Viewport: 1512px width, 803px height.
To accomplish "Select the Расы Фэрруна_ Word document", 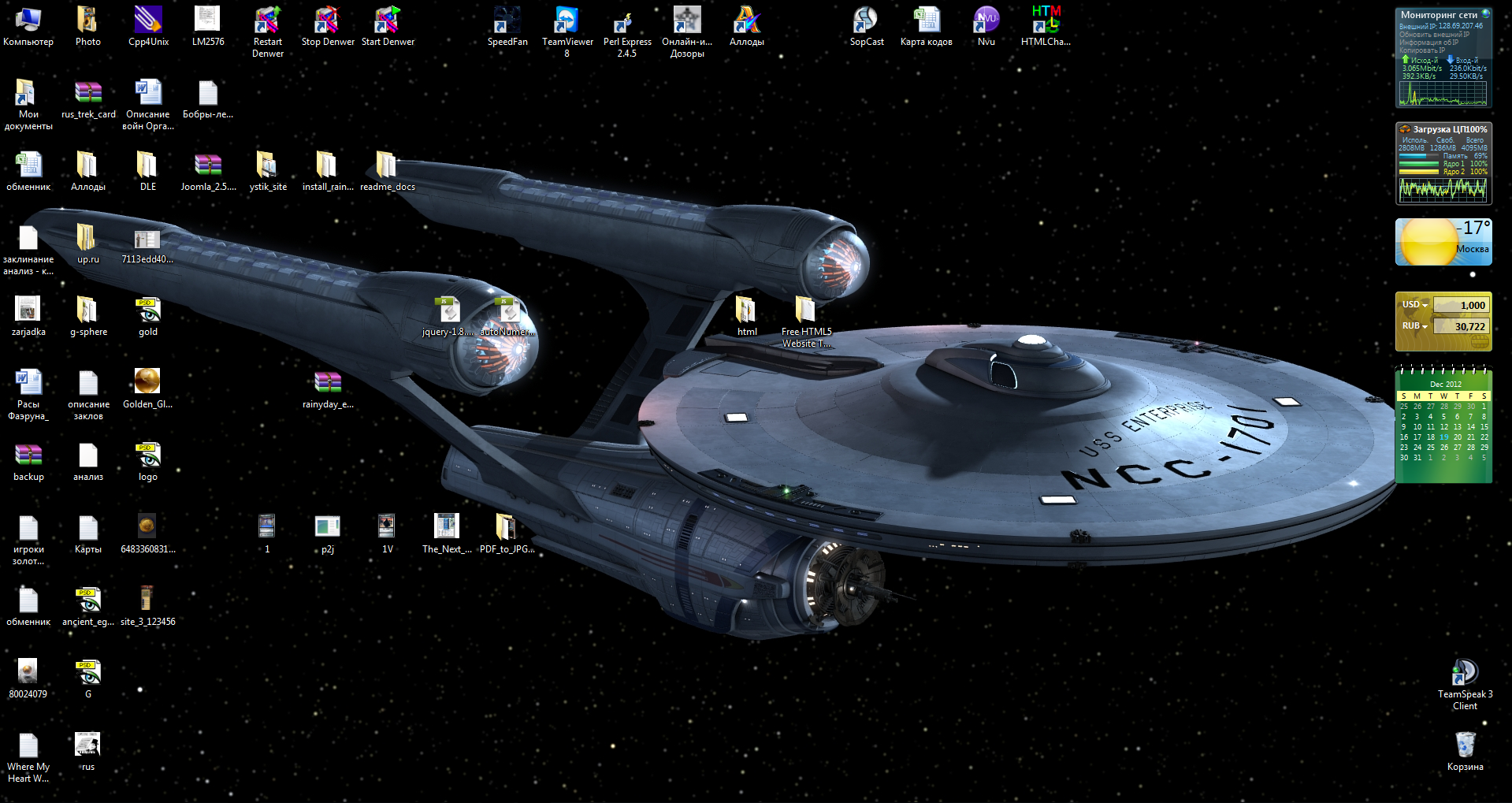I will click(x=28, y=394).
